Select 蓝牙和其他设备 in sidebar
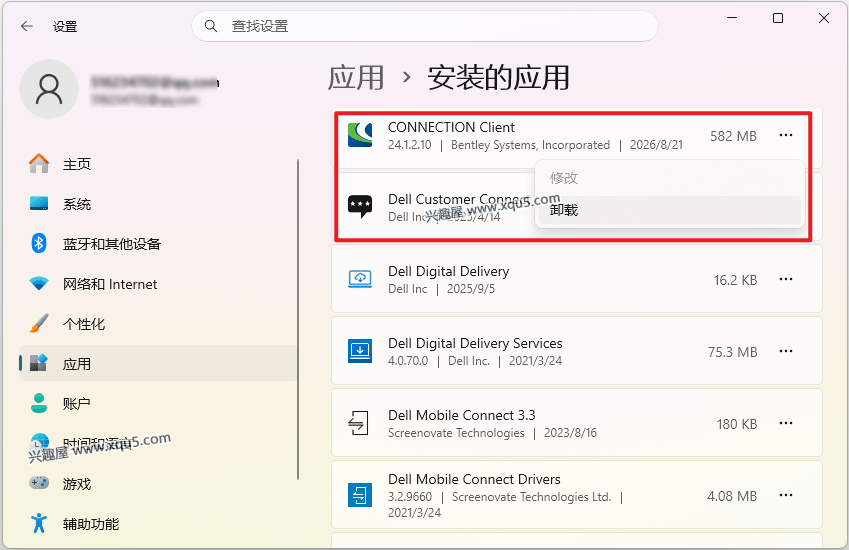The image size is (849, 550). click(112, 244)
